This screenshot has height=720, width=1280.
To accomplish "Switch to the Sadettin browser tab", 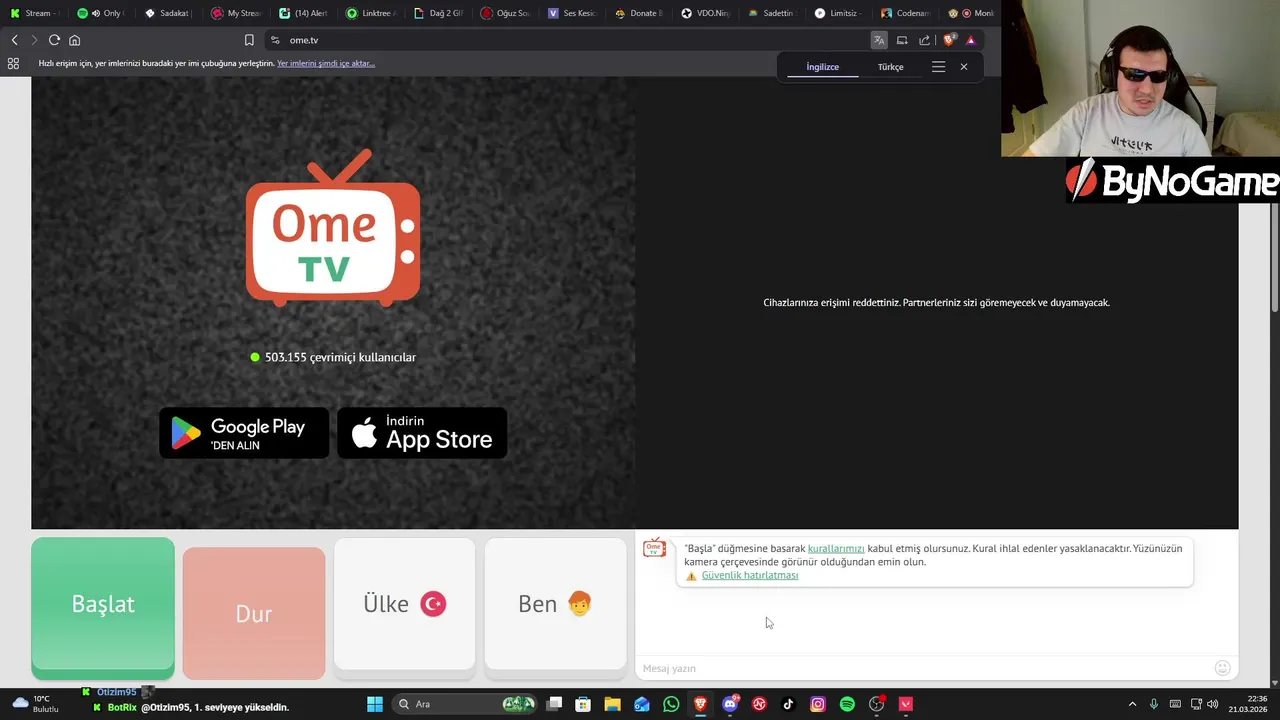I will click(773, 13).
